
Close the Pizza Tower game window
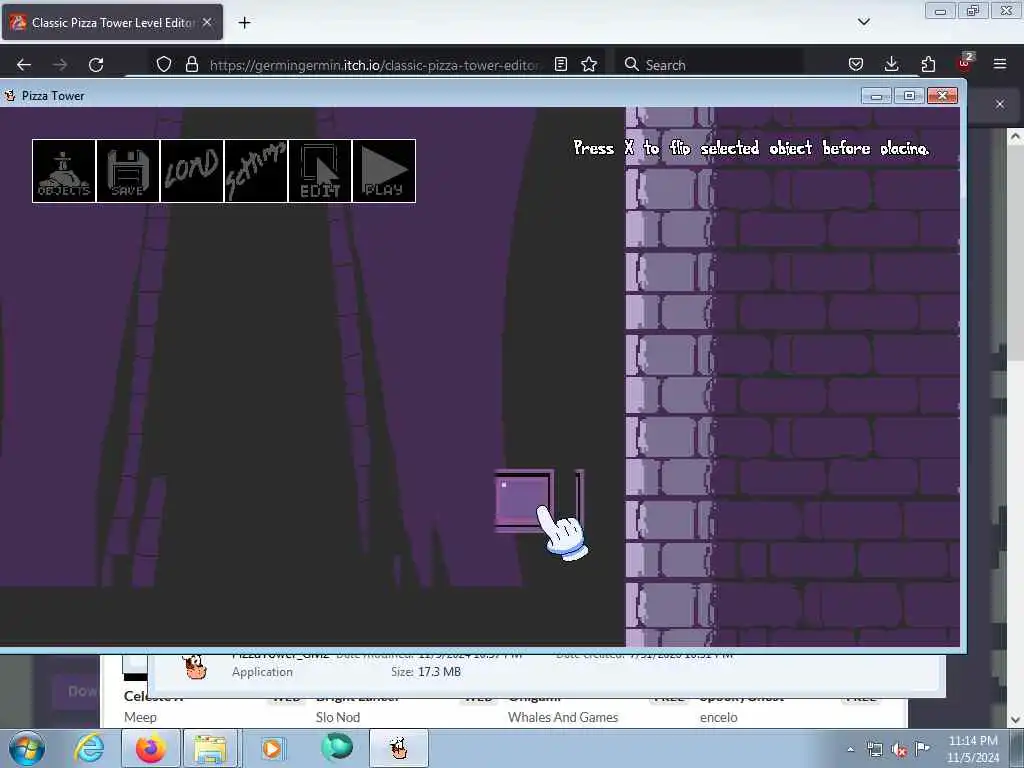point(942,96)
